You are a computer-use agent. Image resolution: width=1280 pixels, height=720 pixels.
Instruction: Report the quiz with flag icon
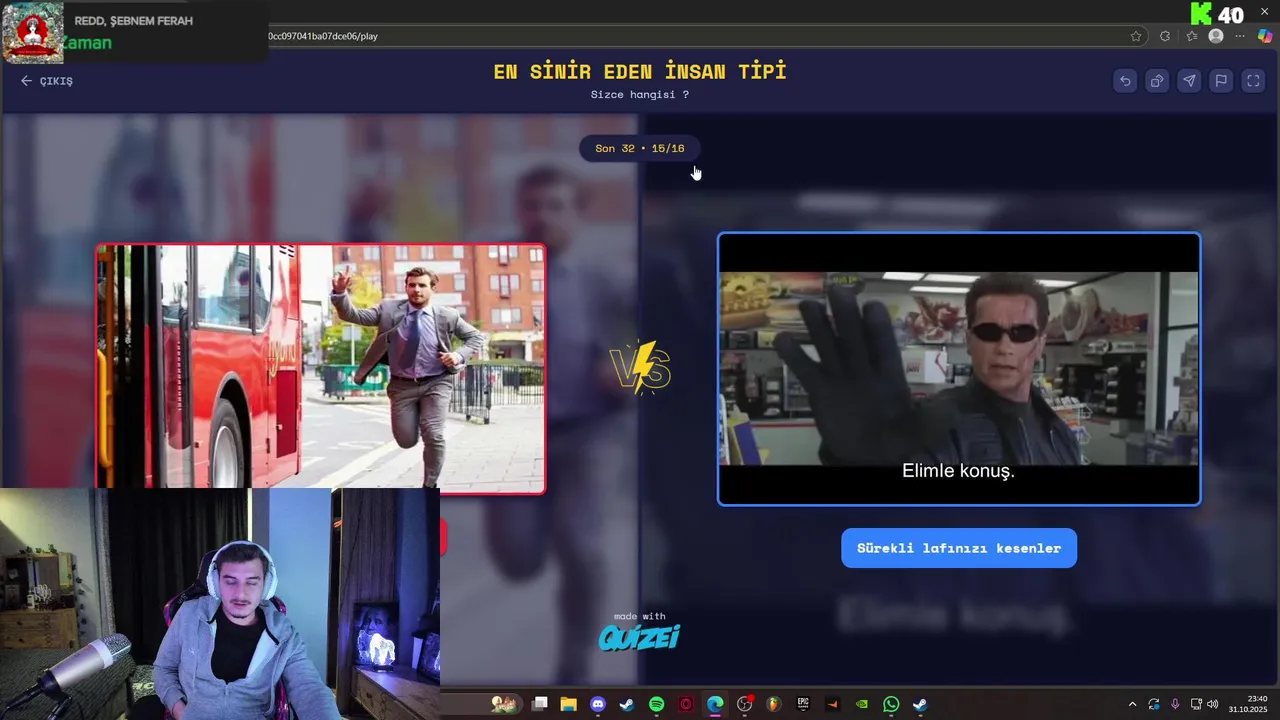1221,81
